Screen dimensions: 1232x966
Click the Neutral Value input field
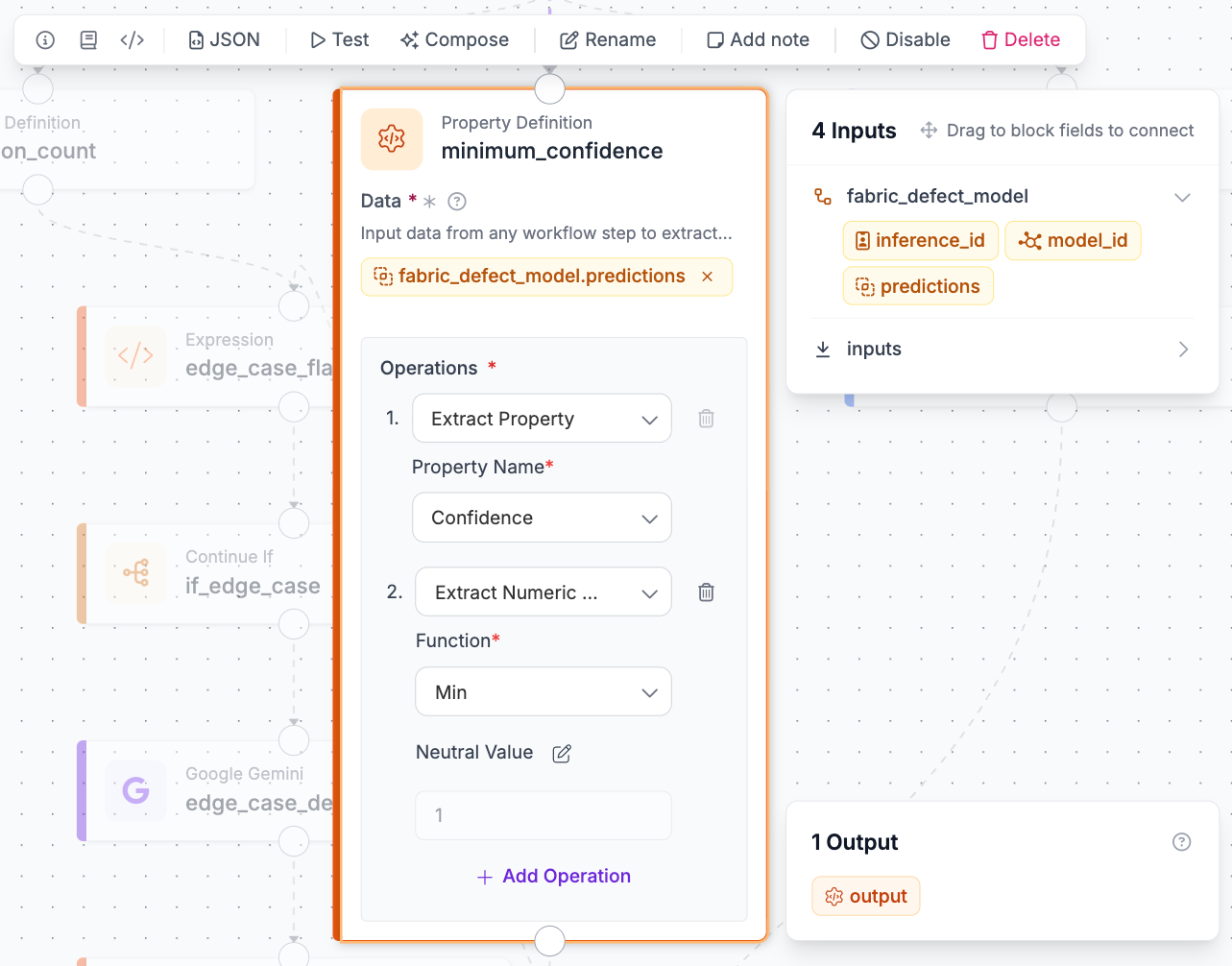(x=544, y=815)
